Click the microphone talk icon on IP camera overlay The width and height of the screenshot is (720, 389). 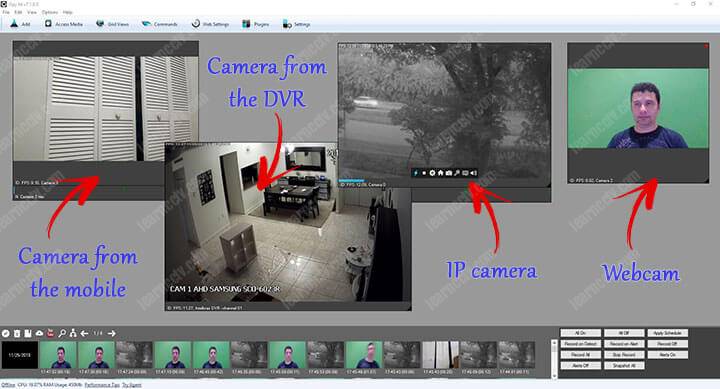coord(457,173)
